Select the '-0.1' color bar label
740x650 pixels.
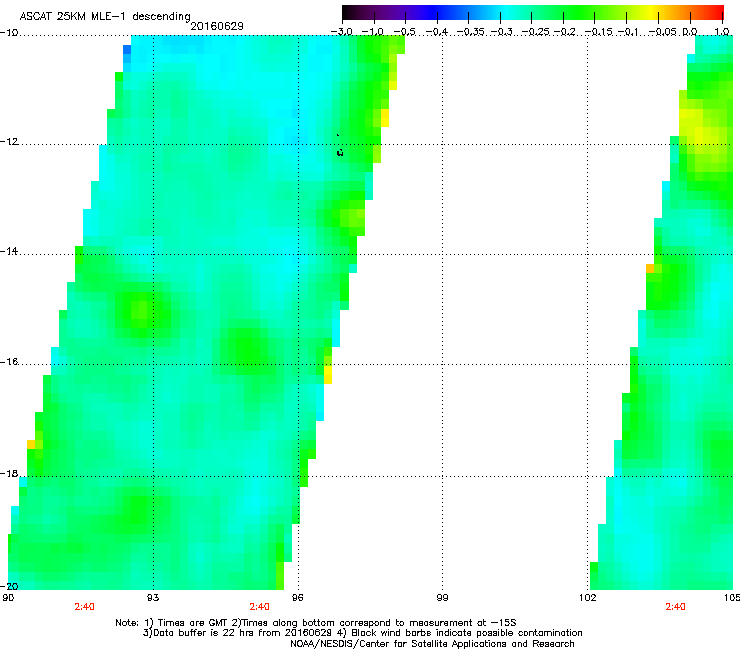point(628,32)
